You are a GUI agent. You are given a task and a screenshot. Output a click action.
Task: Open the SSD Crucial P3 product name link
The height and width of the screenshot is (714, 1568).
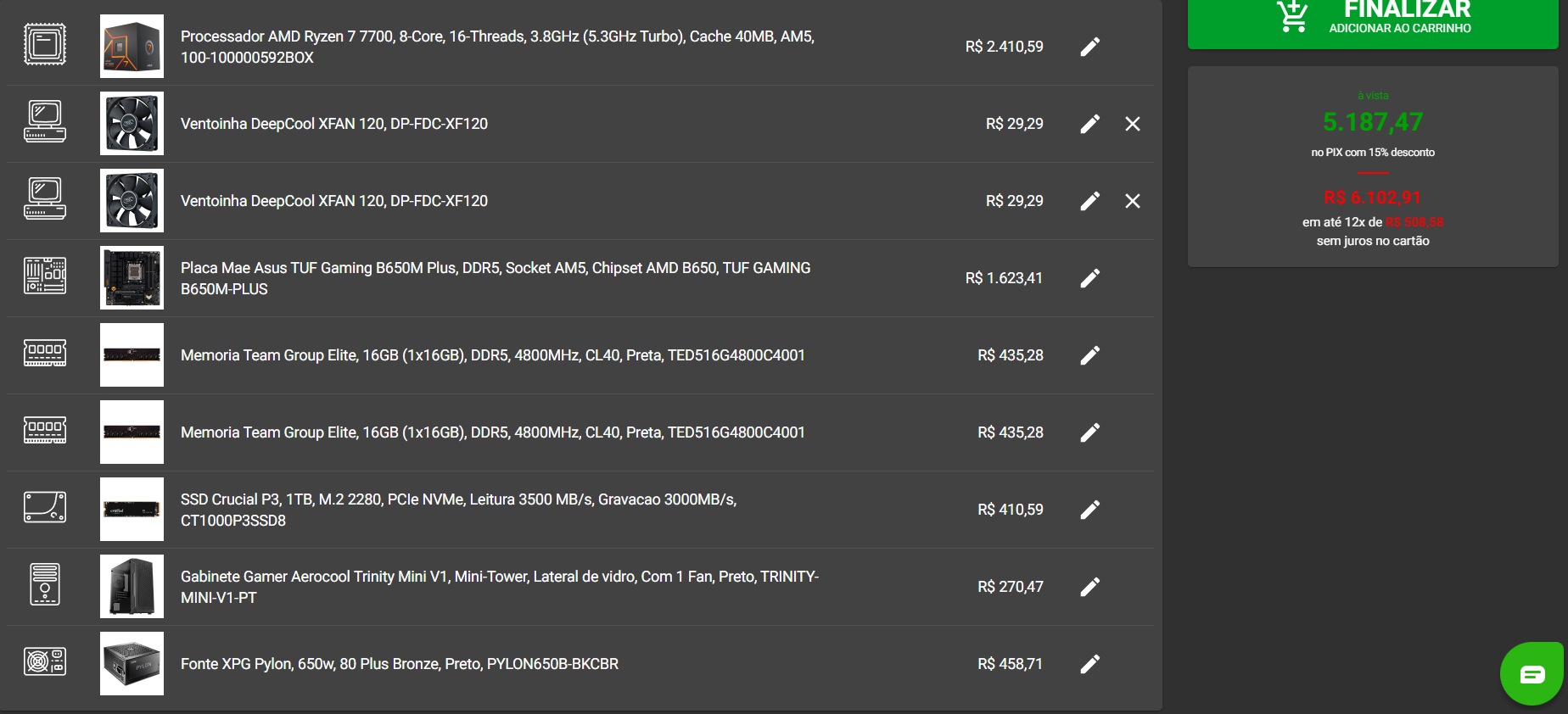pyautogui.click(x=459, y=510)
